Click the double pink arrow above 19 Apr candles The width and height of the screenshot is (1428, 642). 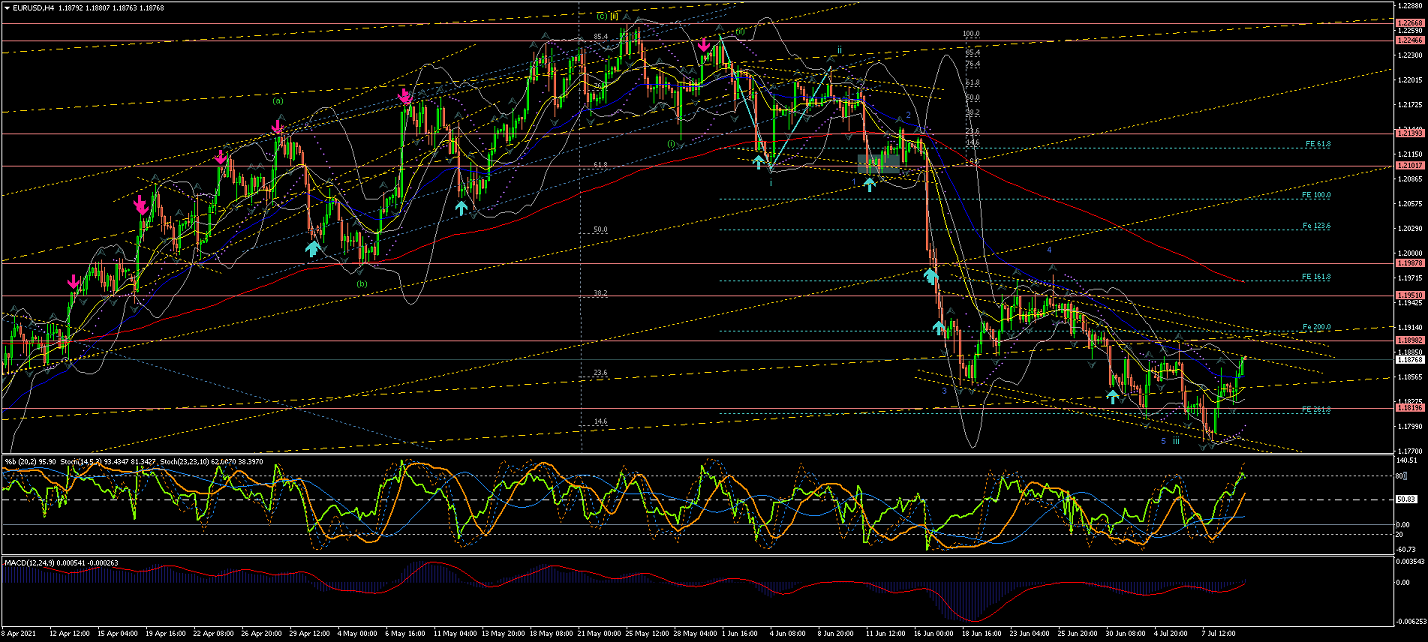140,204
